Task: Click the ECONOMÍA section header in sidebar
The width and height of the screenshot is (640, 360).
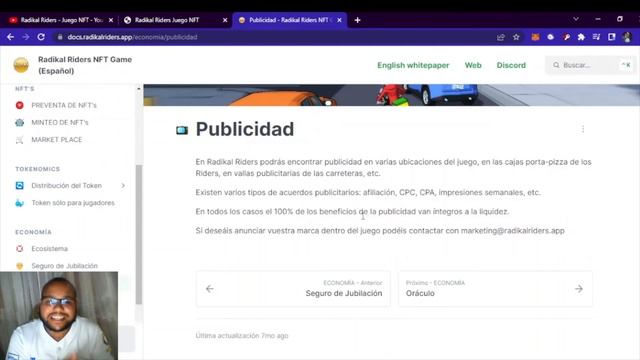Action: pyautogui.click(x=33, y=232)
